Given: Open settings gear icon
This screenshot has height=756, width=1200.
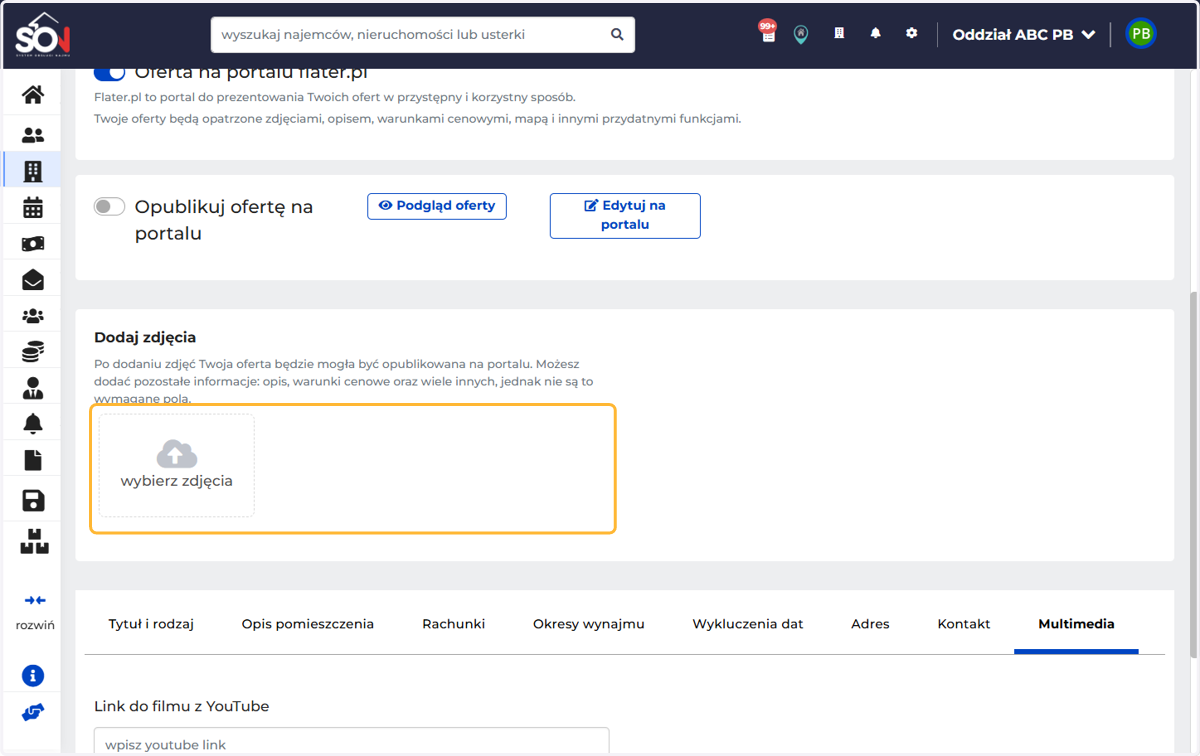Looking at the screenshot, I should click(911, 33).
